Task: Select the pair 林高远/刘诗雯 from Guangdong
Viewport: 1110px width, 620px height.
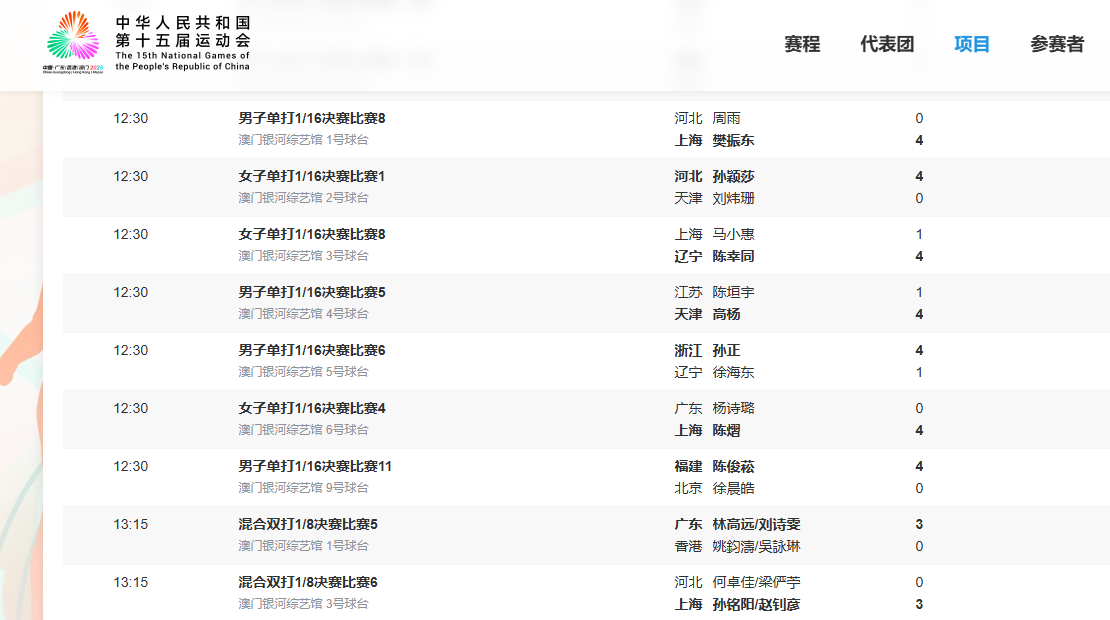Action: click(x=759, y=524)
